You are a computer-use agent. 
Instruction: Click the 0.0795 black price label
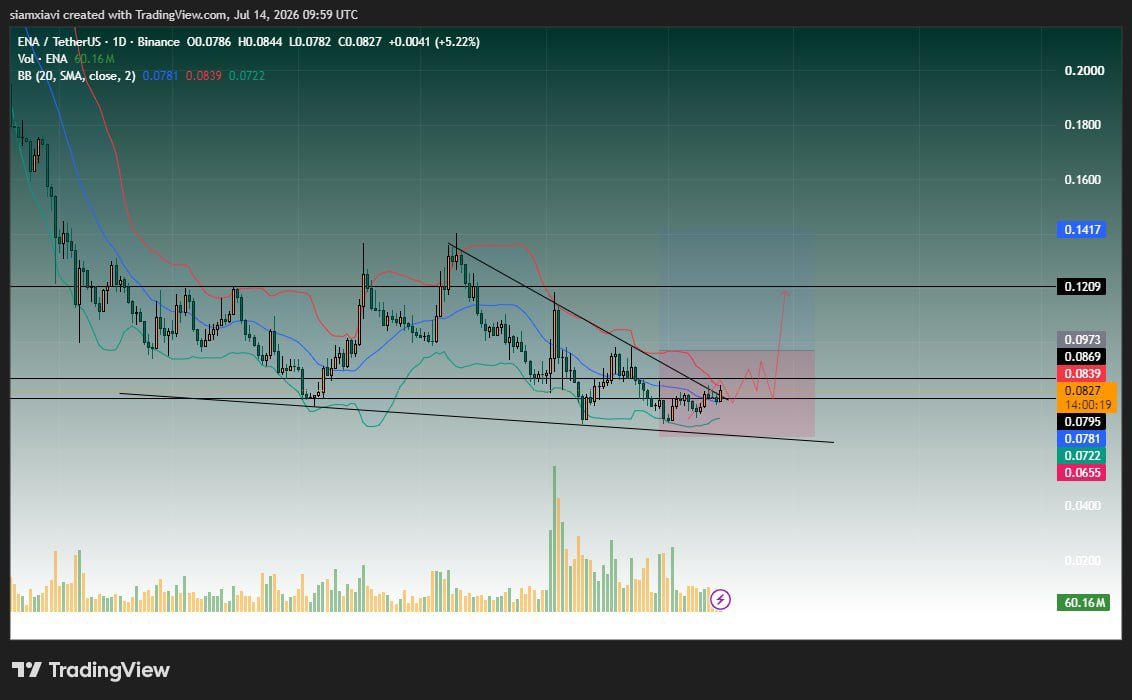pos(1081,421)
